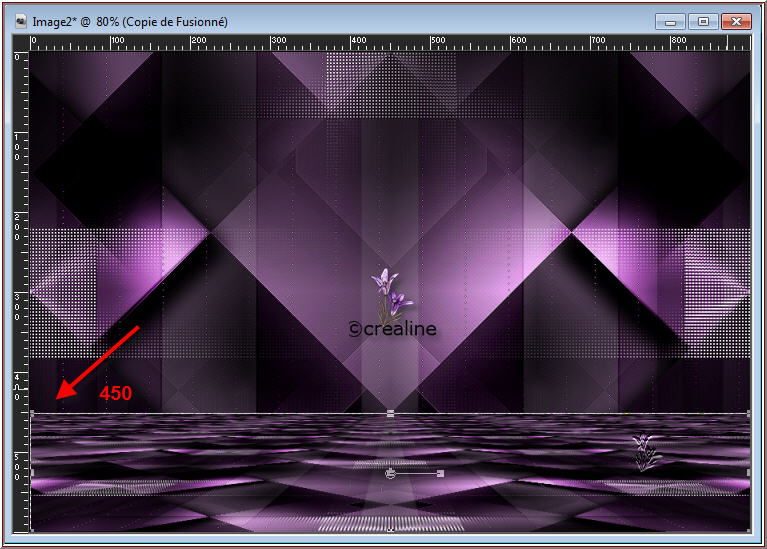Click the left-middle selection handle
This screenshot has width=767, height=549.
point(33,471)
